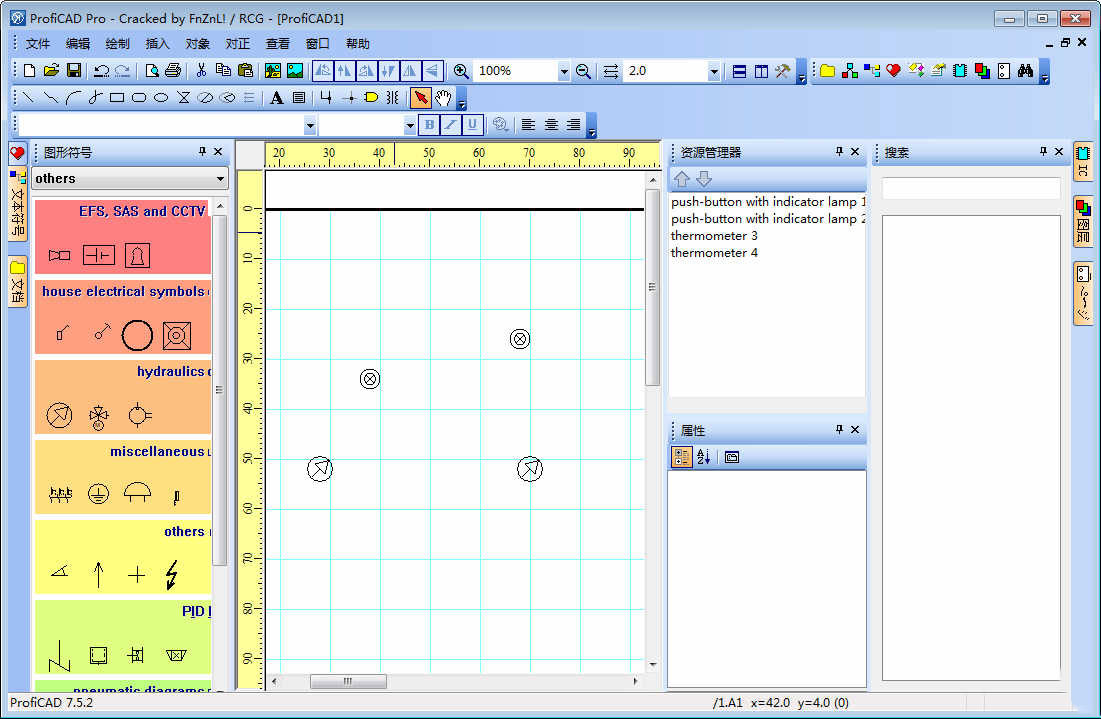Toggle Underline text formatting

point(473,125)
